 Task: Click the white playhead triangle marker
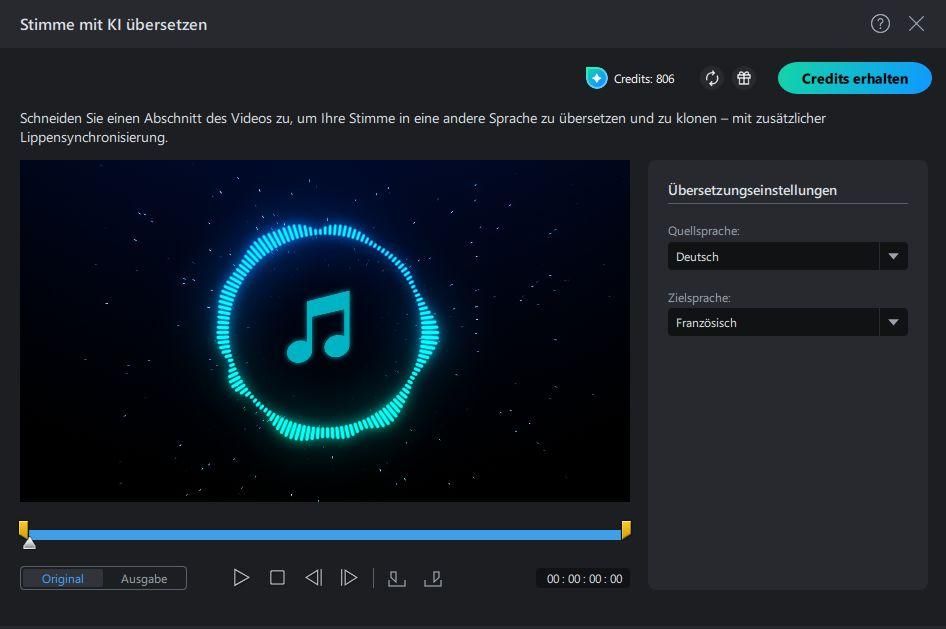click(29, 544)
